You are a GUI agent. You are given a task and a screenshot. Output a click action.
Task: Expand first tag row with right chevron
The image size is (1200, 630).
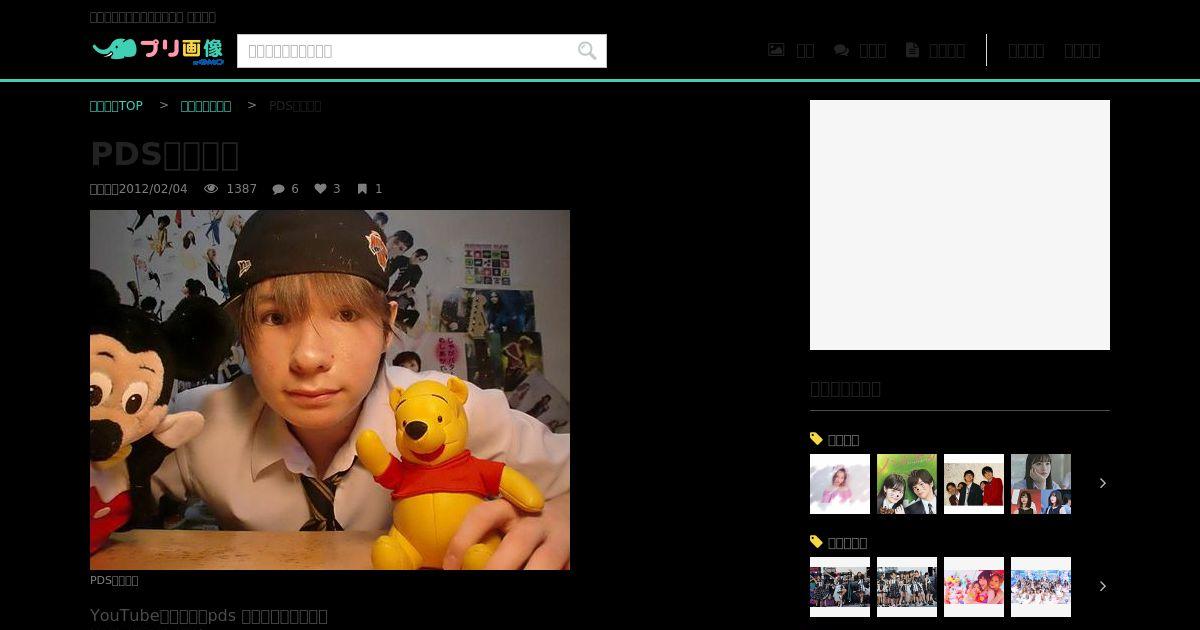point(1102,484)
